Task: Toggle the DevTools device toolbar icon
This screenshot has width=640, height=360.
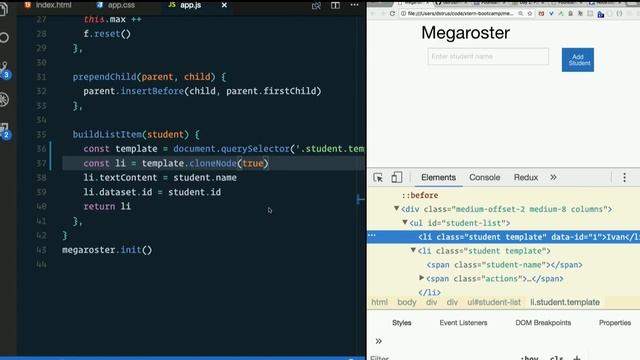Action: click(x=396, y=177)
